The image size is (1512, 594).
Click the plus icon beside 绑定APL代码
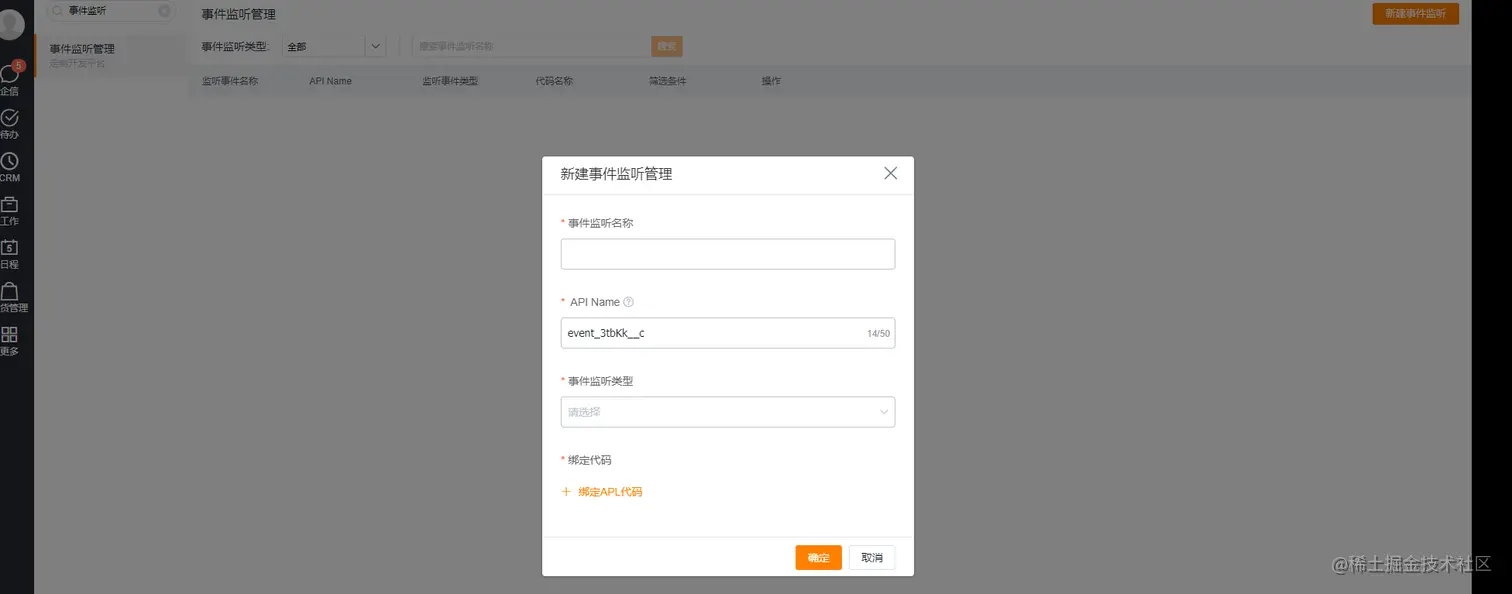coord(566,492)
